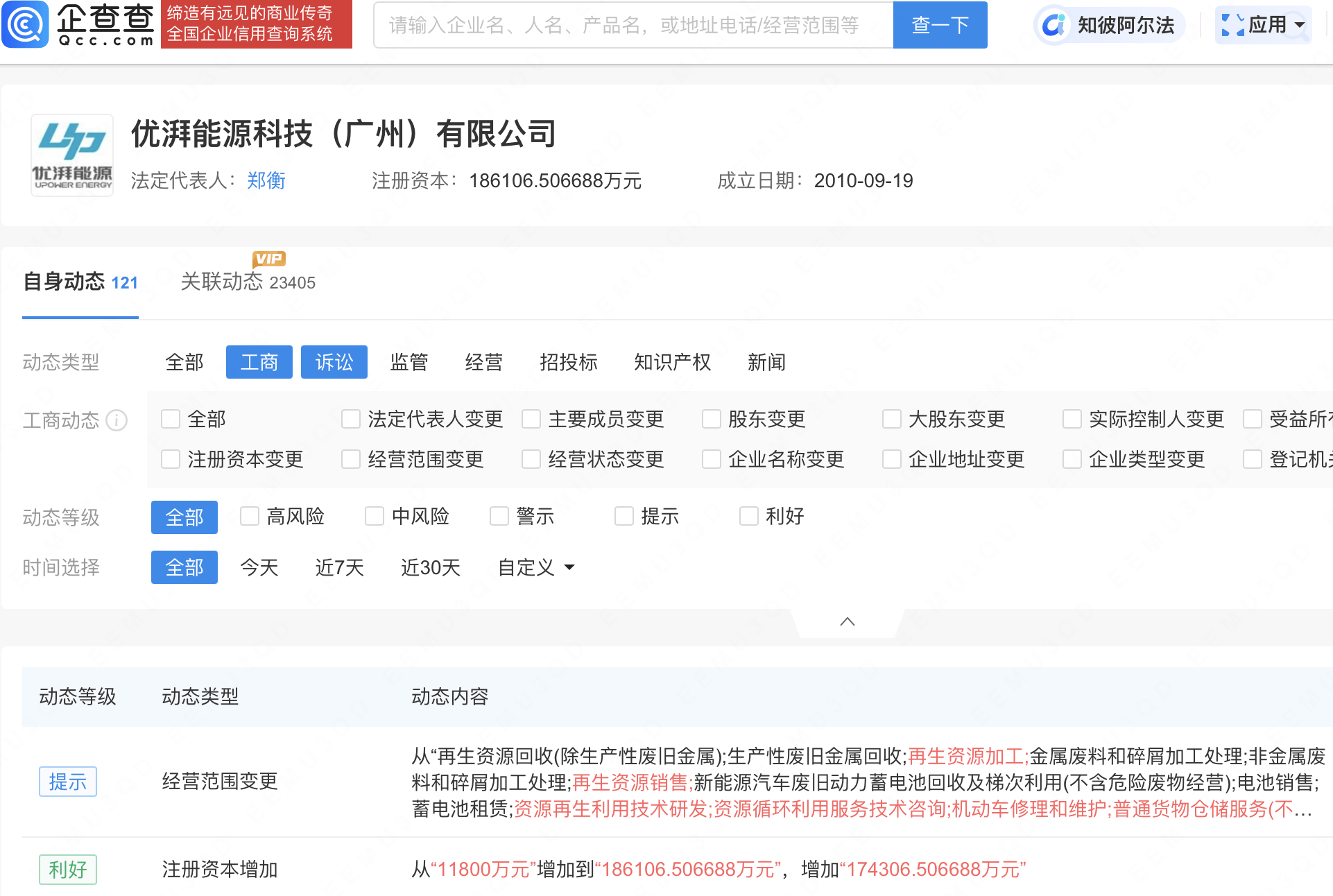The width and height of the screenshot is (1333, 896).
Task: Select 全部 in 动态类型 row
Action: coord(184,362)
